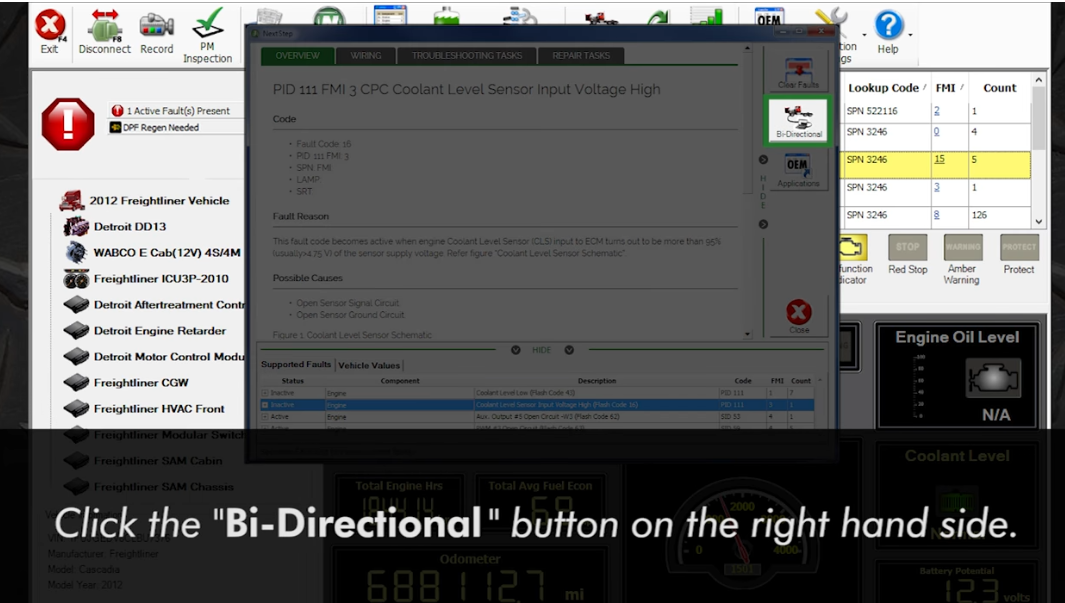Collapse panel using HIDE chevron
The image size is (1065, 603).
[x=516, y=350]
